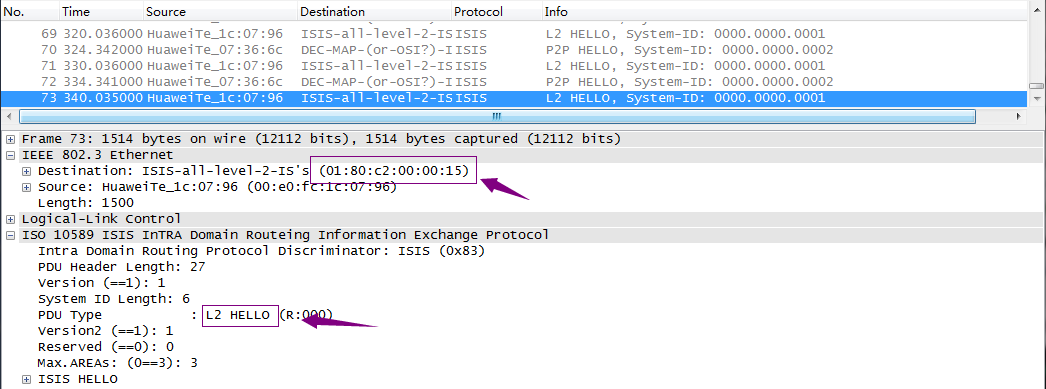Screen dimensions: 1046x389
Task: Select the PDU Header Length: 27 line
Action: coord(121,268)
